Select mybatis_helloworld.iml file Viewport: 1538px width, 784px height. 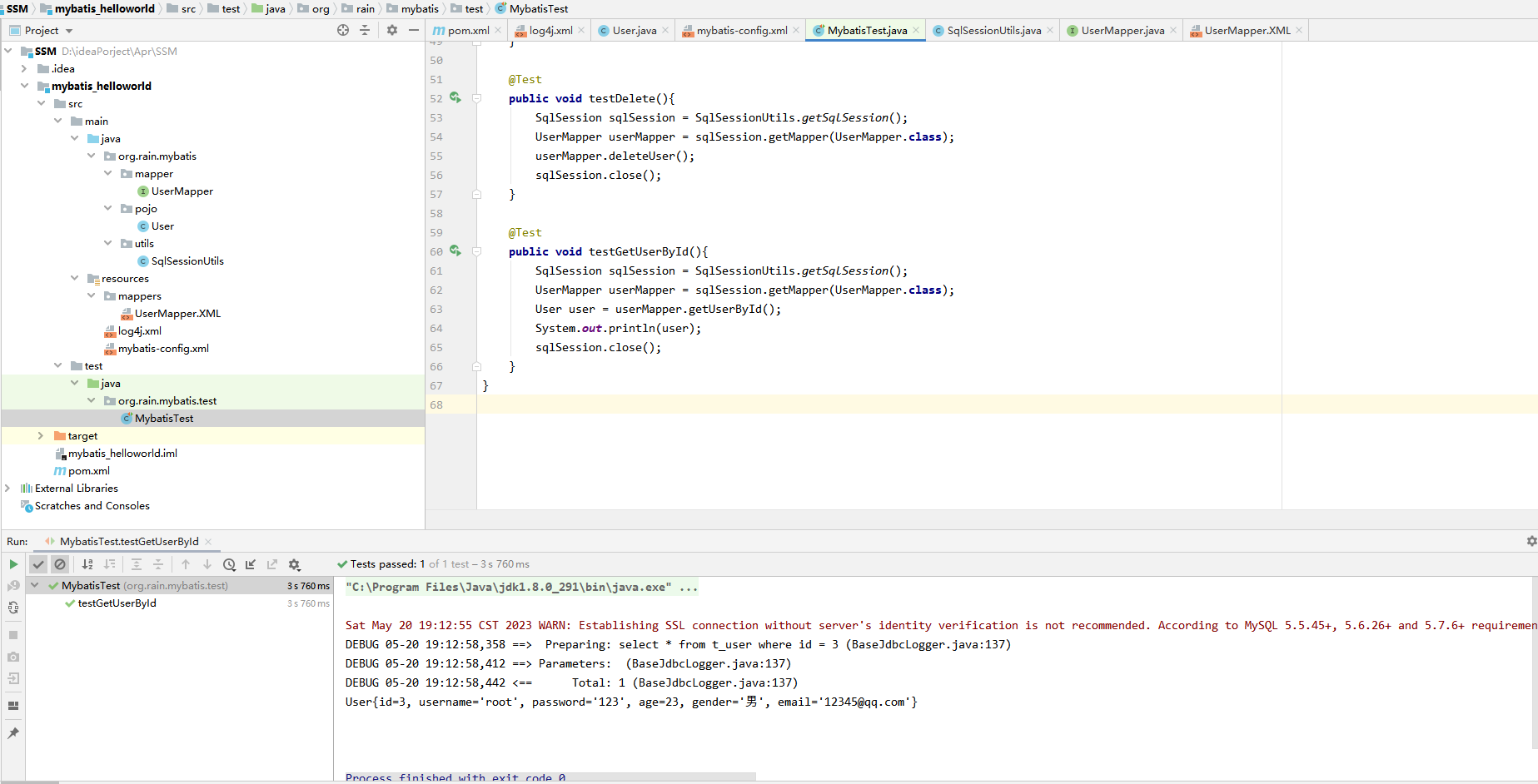[x=122, y=453]
